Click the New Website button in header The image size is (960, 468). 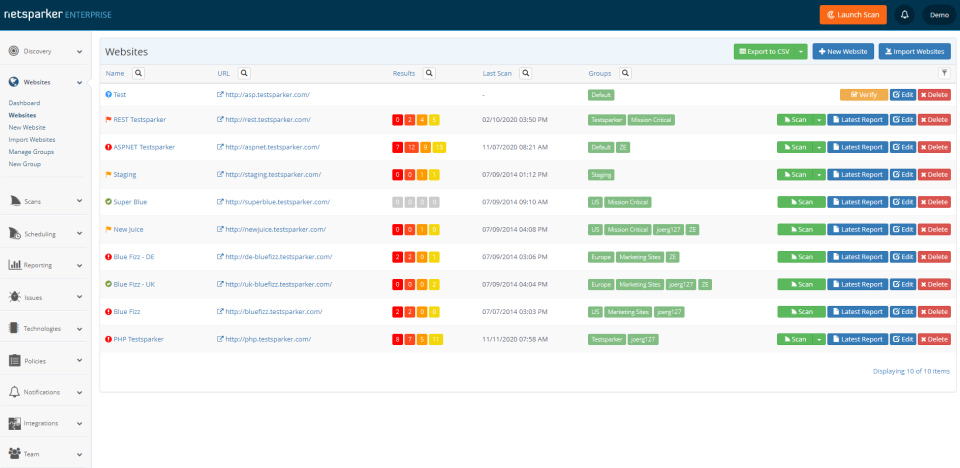(843, 52)
